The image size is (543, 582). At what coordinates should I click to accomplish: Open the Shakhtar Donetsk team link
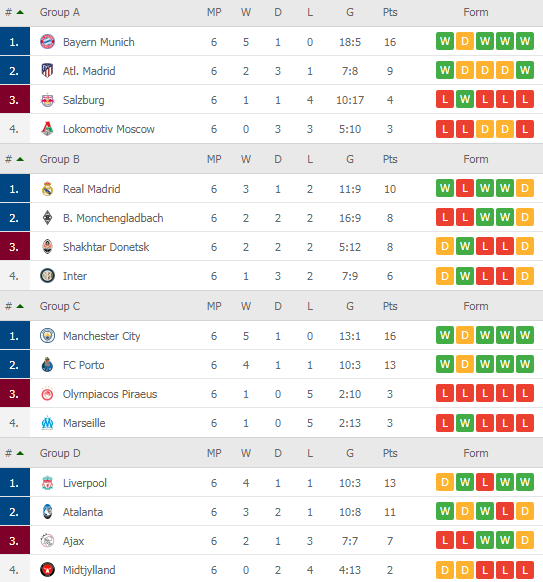click(106, 247)
